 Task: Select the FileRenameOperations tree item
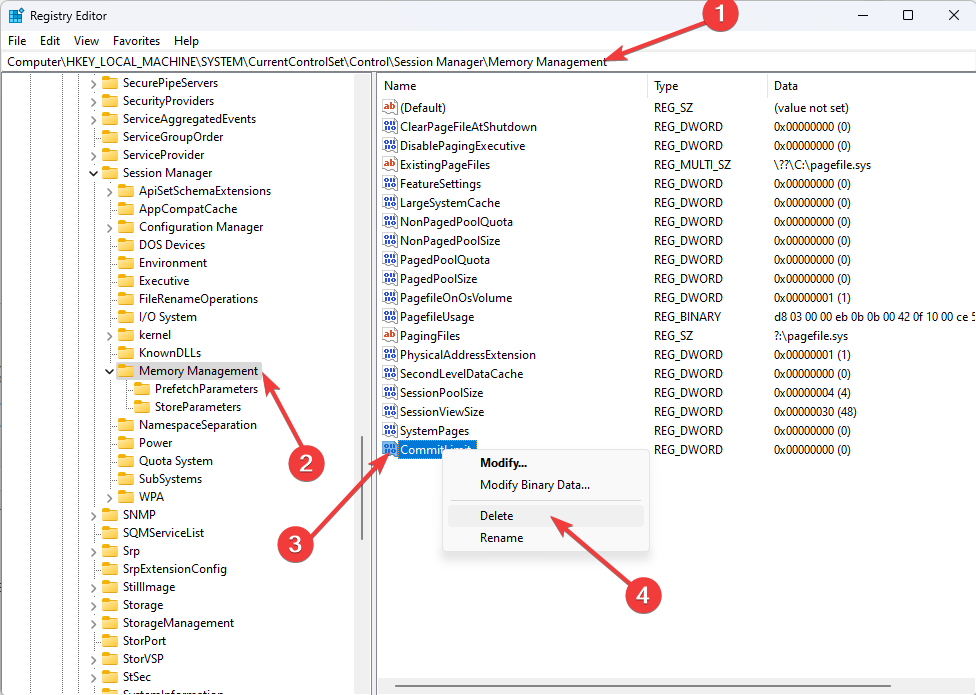coord(198,299)
